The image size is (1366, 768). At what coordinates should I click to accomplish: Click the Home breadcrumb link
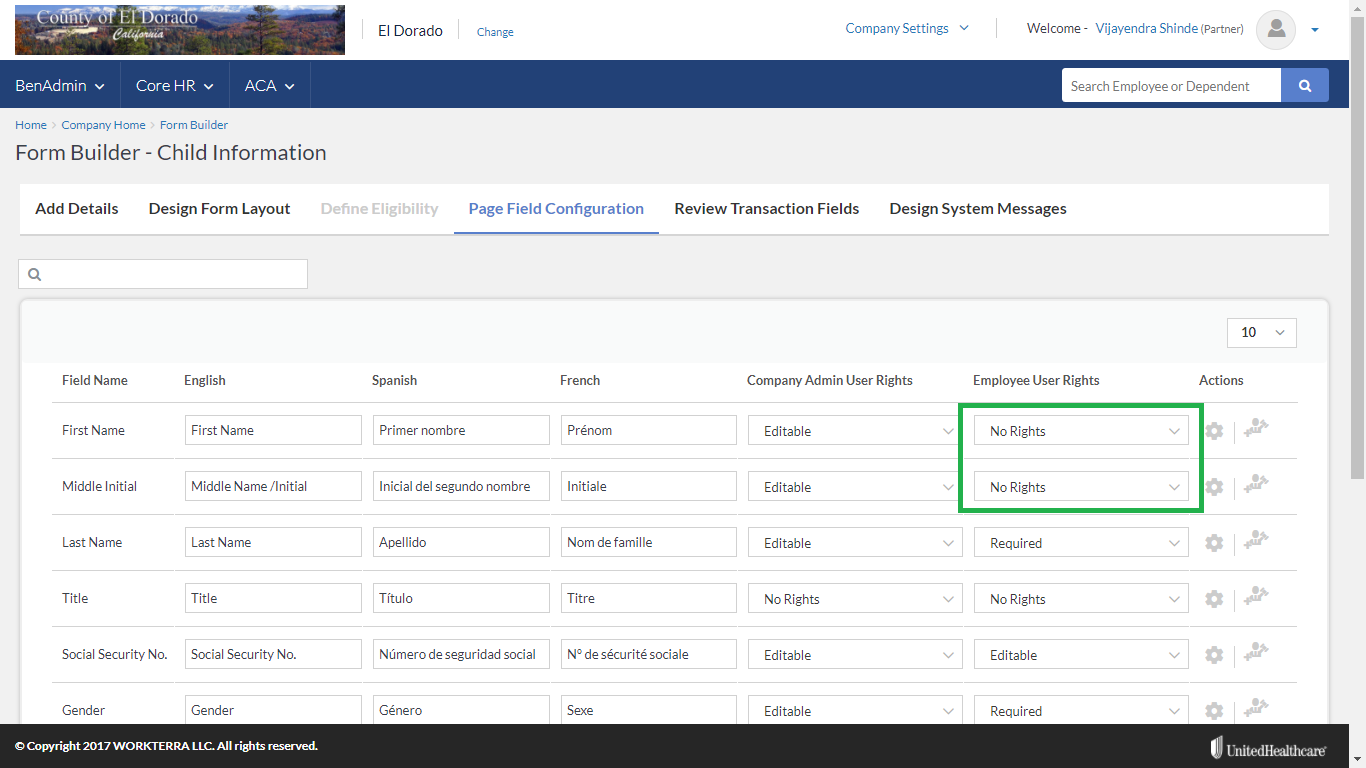[31, 125]
